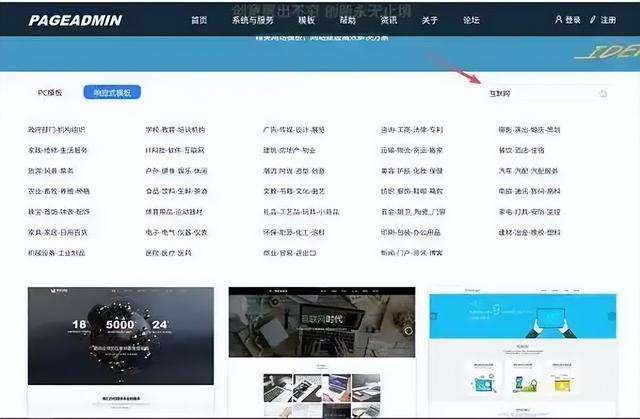Image resolution: width=640 pixels, height=419 pixels.
Task: Open category 餐饮-酒店-住宿
Action: click(x=521, y=150)
